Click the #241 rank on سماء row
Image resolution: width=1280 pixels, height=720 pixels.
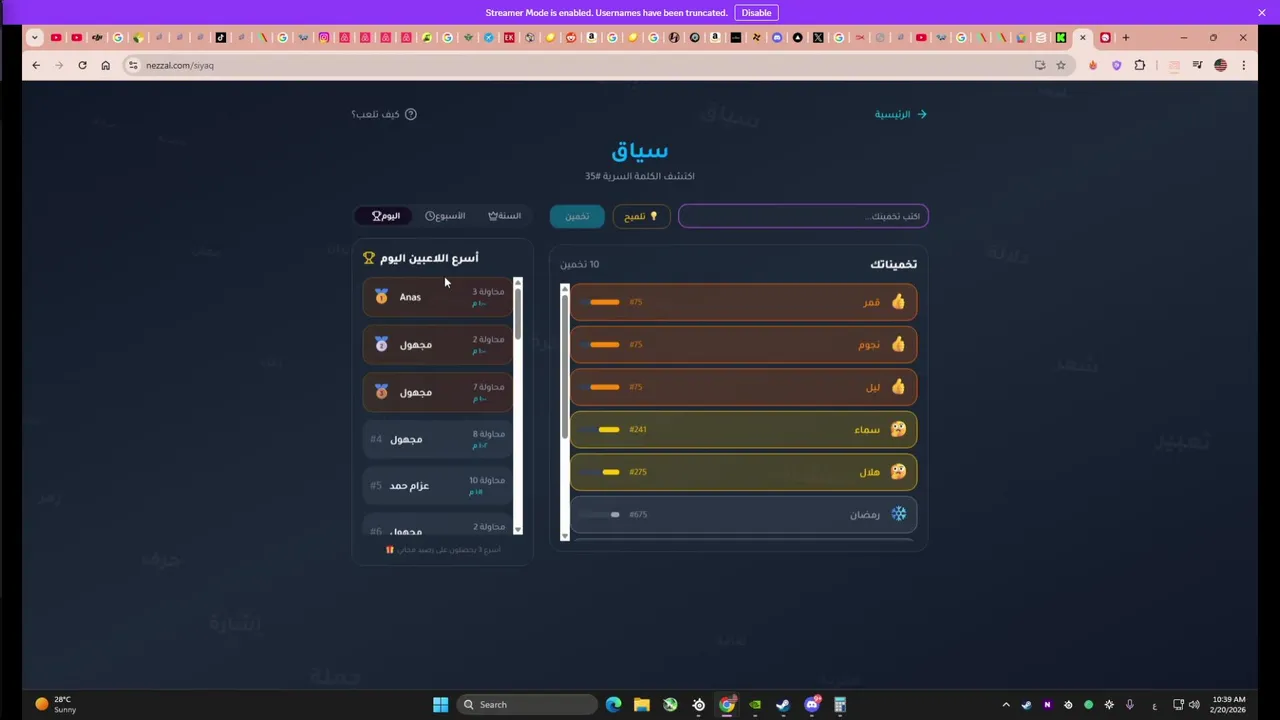coord(638,430)
